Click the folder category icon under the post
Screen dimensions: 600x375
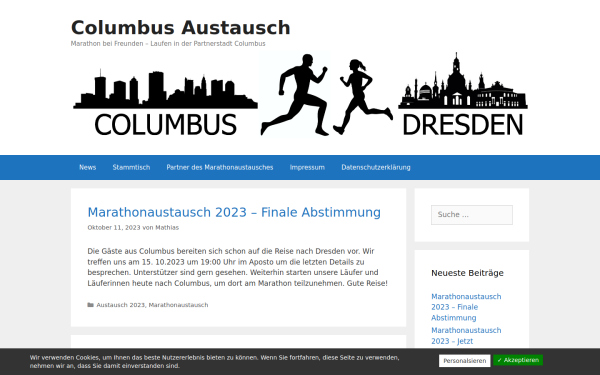(x=91, y=305)
